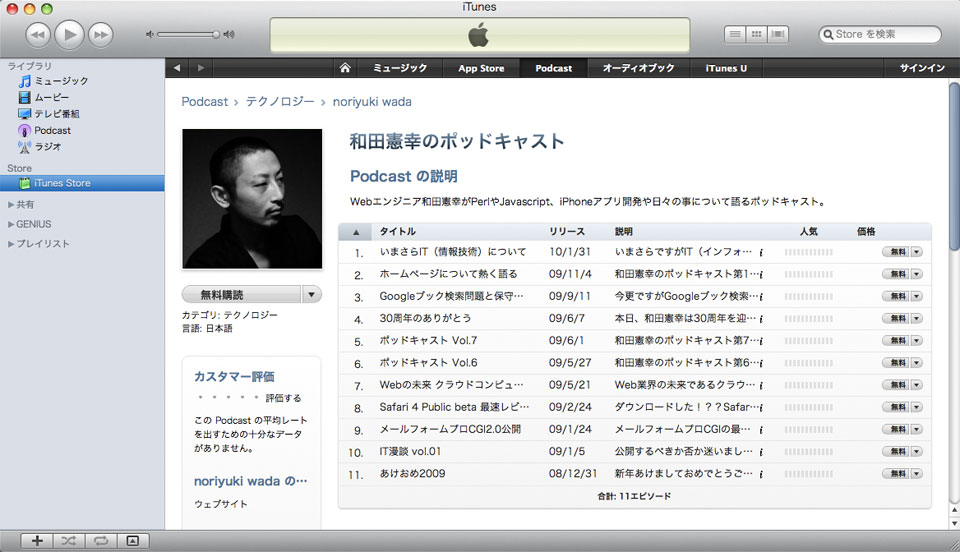The image size is (960, 552).
Task: Show info for いまさらIT episode
Action: tap(761, 252)
